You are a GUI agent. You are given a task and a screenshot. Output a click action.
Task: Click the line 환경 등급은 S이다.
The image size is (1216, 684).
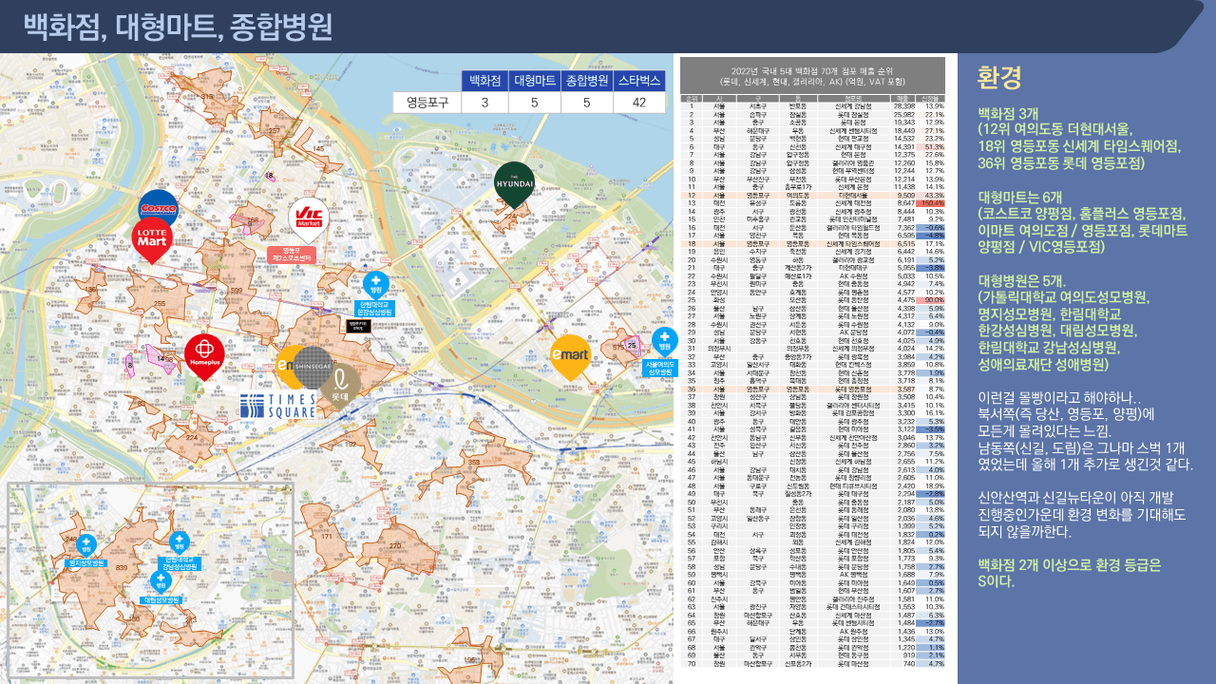click(1068, 572)
